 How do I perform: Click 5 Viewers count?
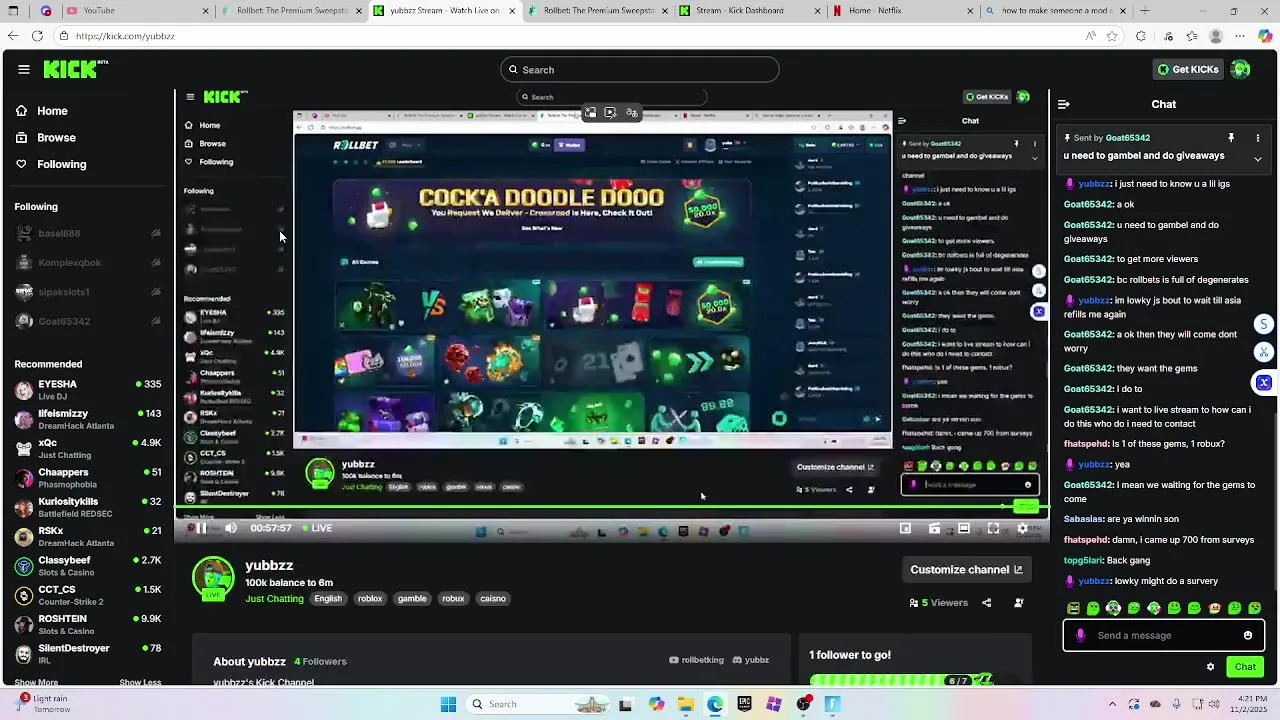938,603
